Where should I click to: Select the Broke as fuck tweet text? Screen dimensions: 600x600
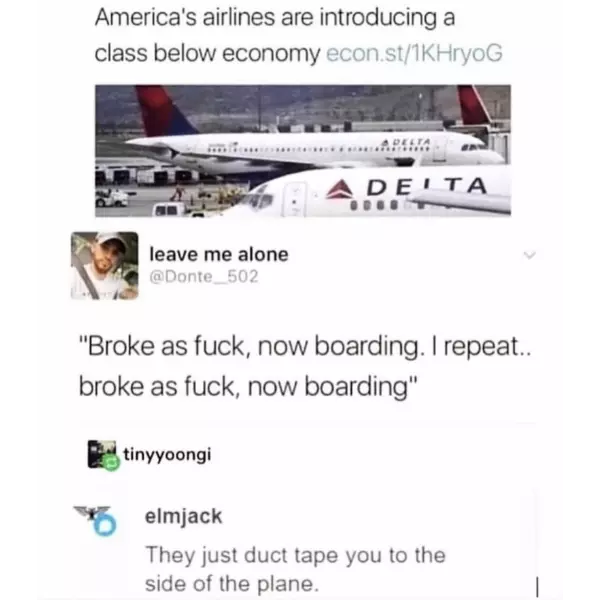pyautogui.click(x=305, y=366)
